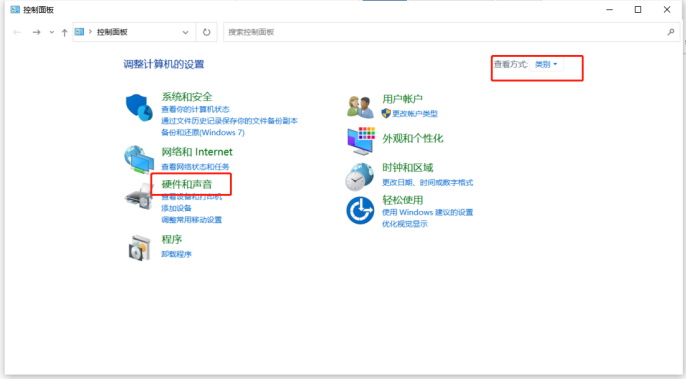Screen dimensions: 686x379
Task: Click the 外观和个性化 monitor icon
Action: [x=361, y=141]
